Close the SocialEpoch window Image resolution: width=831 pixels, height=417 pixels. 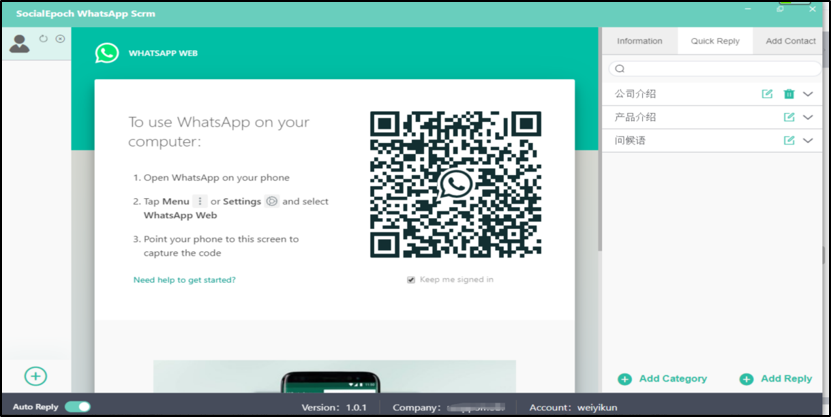coord(812,9)
